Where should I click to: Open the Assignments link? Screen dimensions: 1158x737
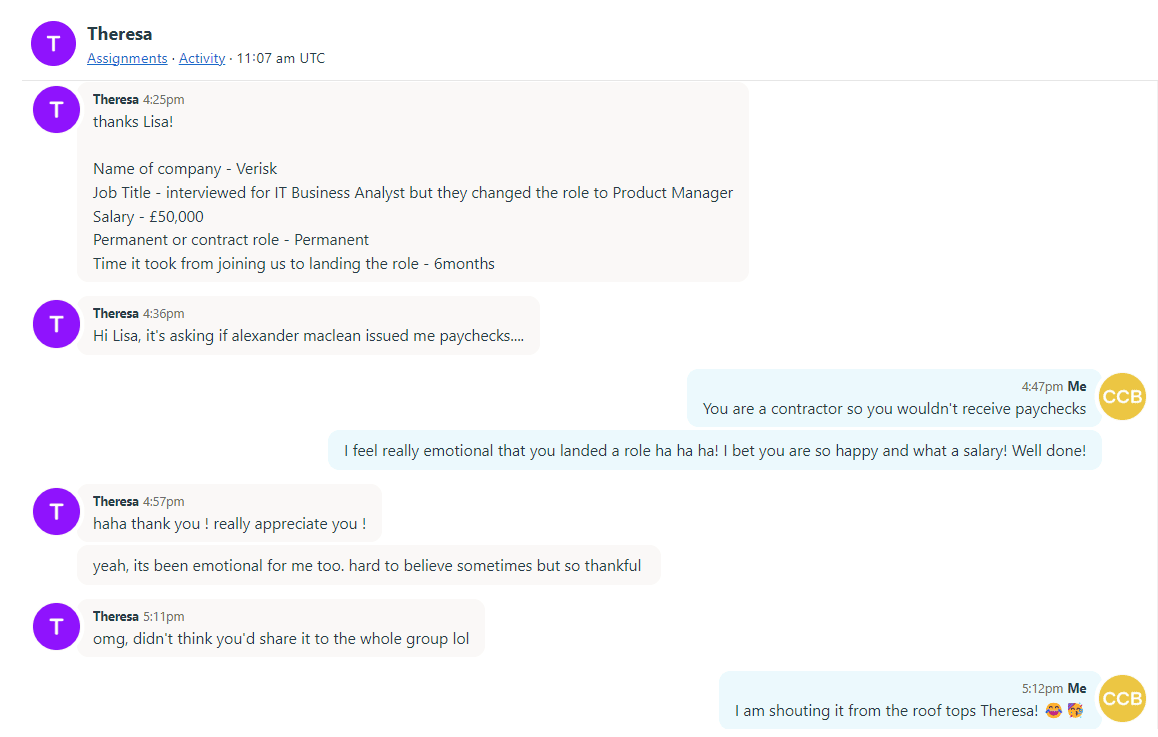pos(127,58)
